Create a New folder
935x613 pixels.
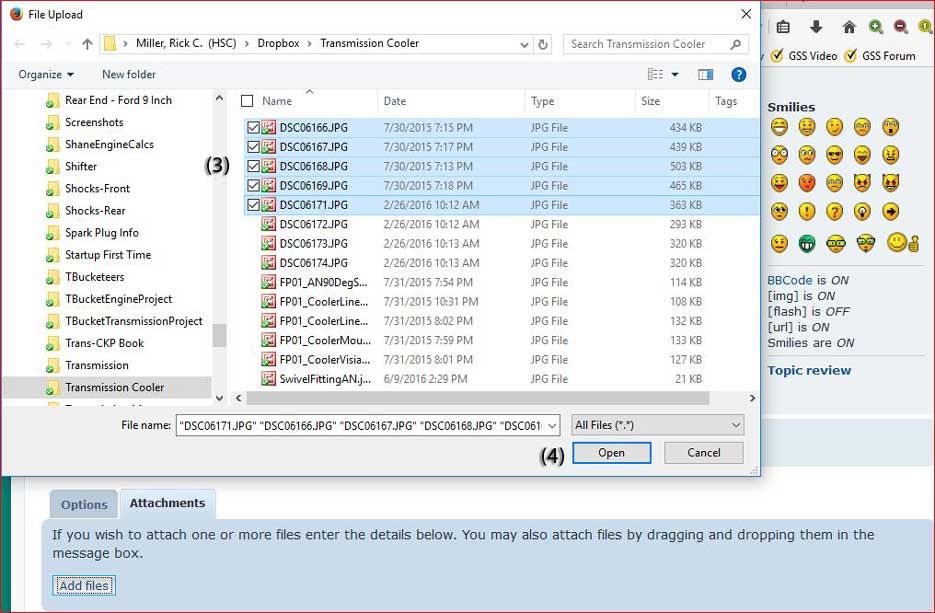[x=129, y=75]
